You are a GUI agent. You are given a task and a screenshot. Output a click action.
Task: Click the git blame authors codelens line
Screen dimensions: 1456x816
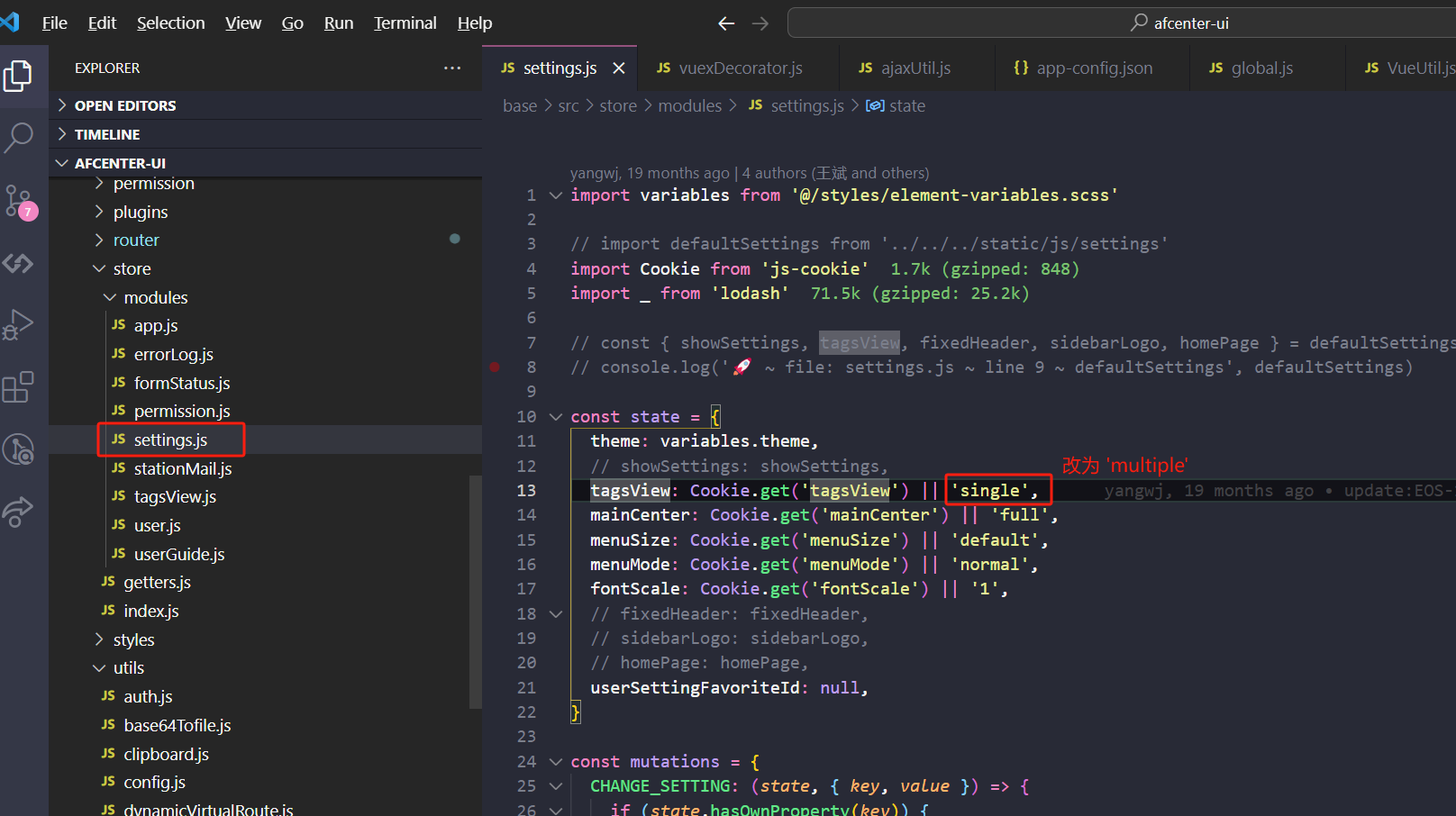click(750, 173)
